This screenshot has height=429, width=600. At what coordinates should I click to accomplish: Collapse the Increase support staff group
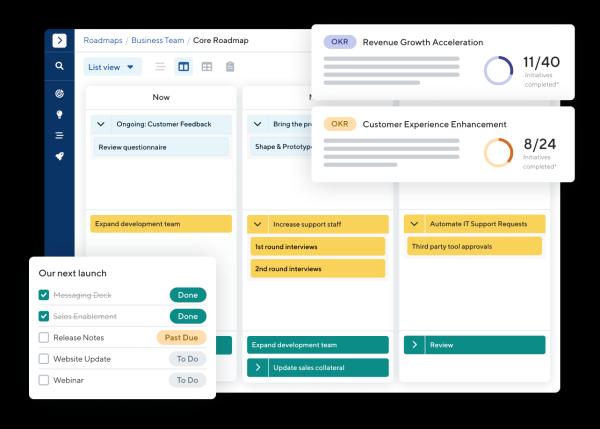coord(258,224)
